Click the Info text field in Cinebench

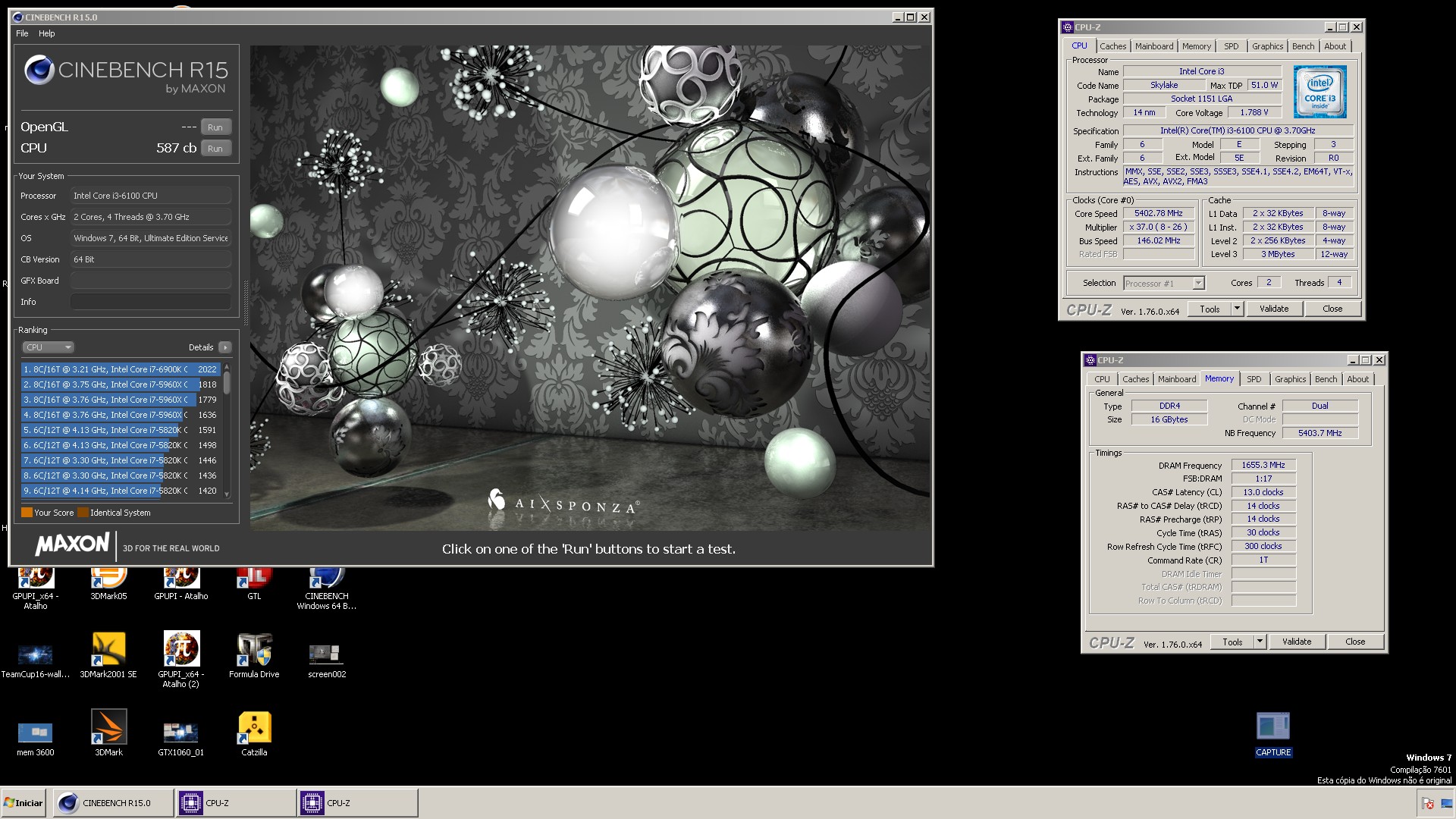pyautogui.click(x=150, y=302)
